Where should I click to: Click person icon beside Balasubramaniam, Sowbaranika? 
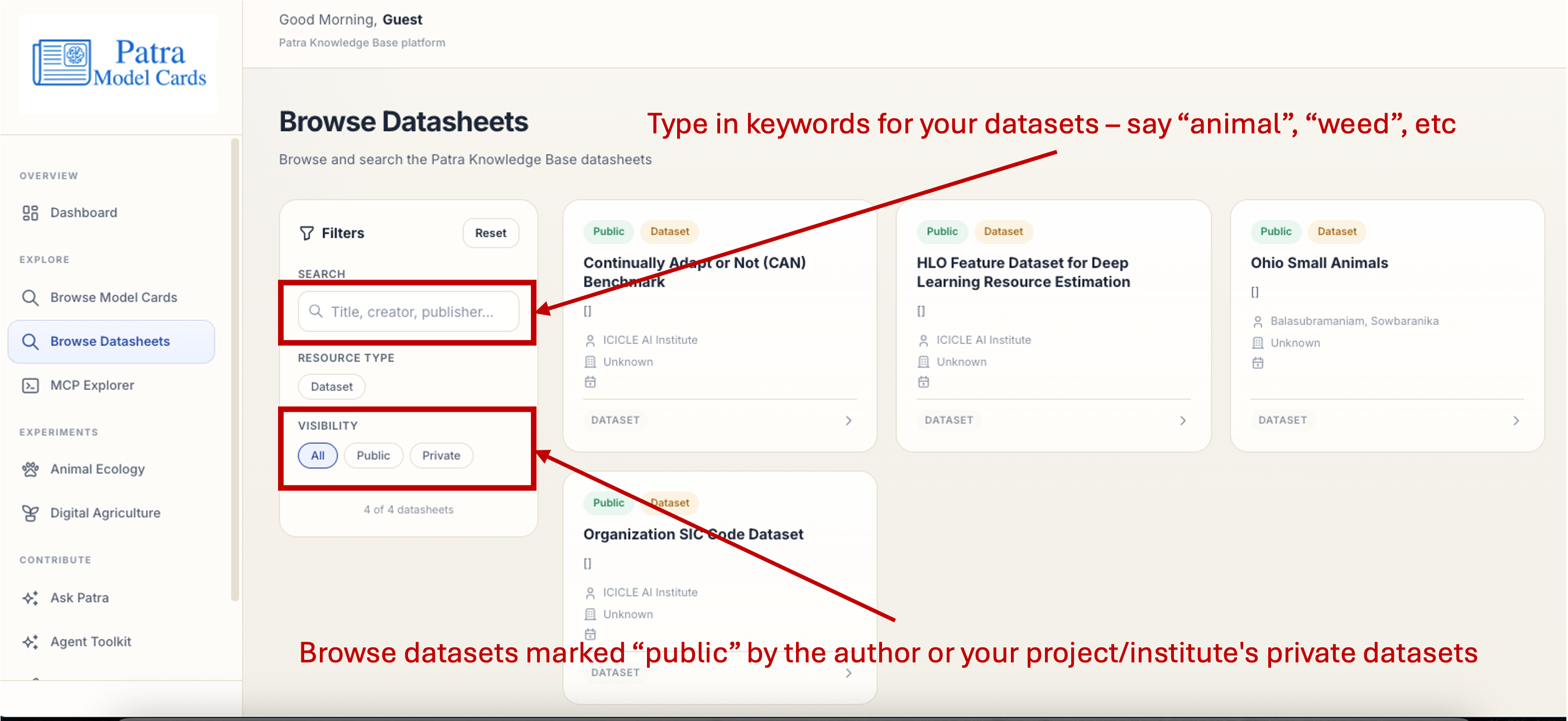click(x=1258, y=321)
